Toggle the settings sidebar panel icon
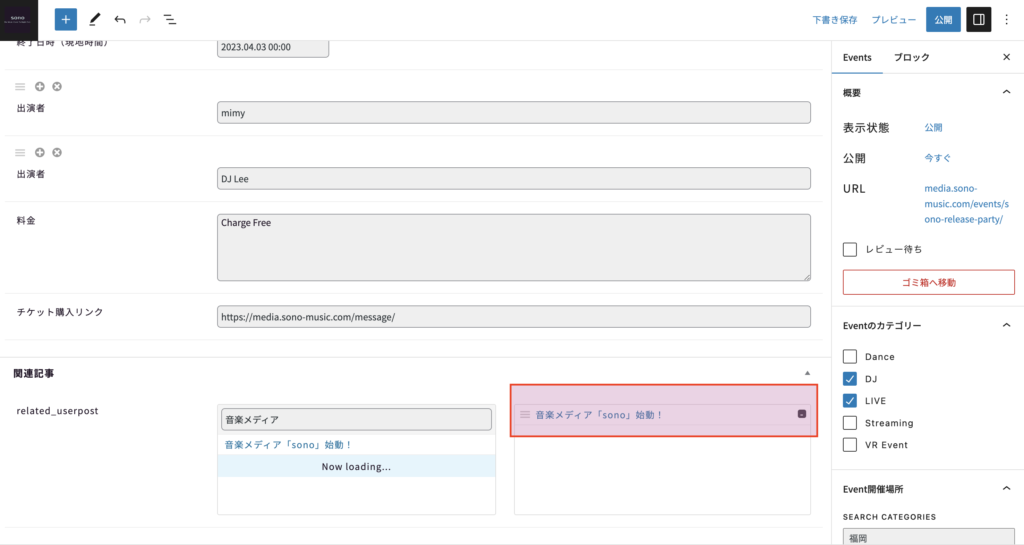The height and width of the screenshot is (545, 1024). tap(978, 19)
